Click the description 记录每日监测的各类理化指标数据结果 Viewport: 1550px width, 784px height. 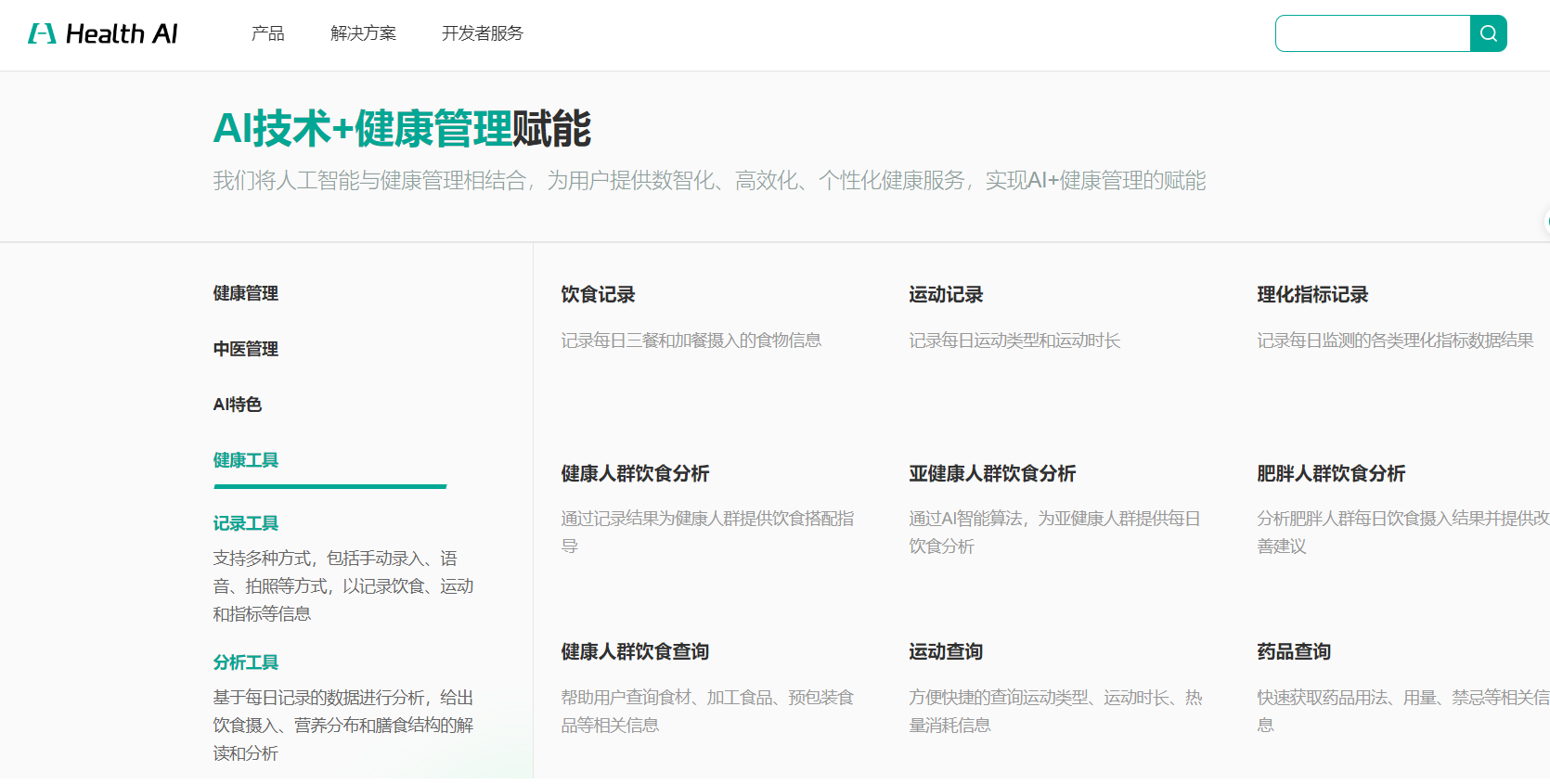[x=1395, y=341]
